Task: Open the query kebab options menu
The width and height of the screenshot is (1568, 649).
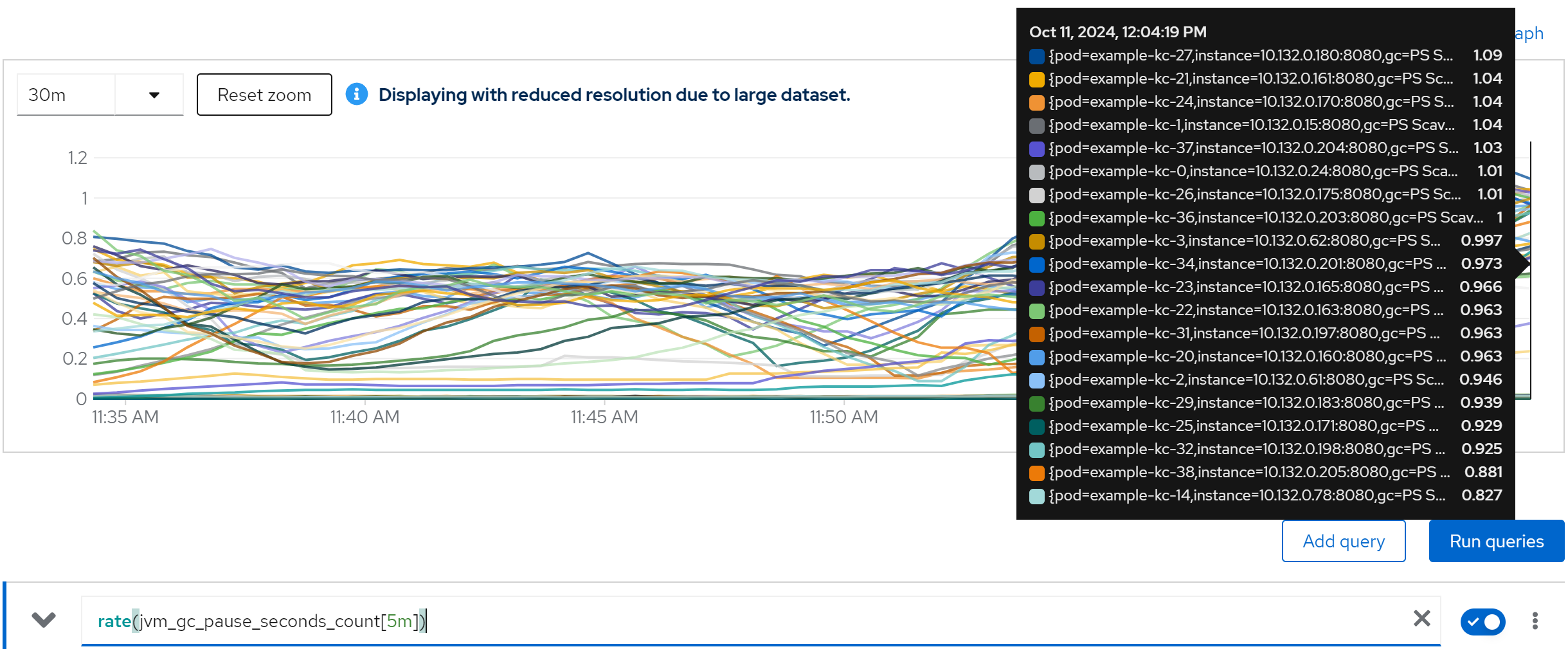Action: (x=1535, y=621)
